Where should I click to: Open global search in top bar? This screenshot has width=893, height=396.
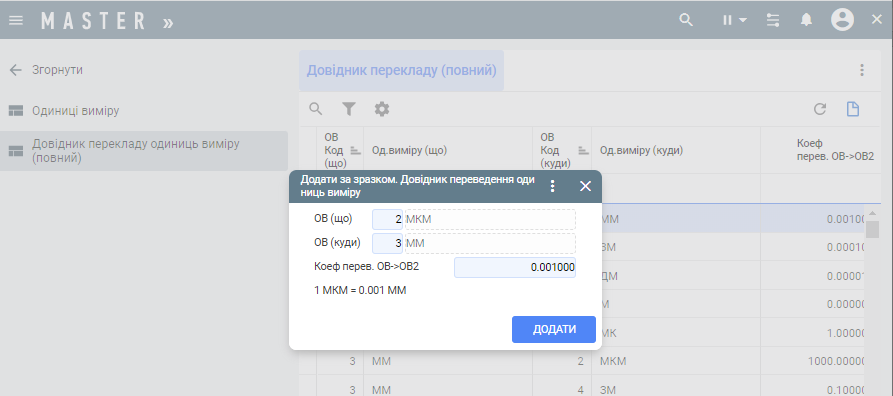coord(686,20)
